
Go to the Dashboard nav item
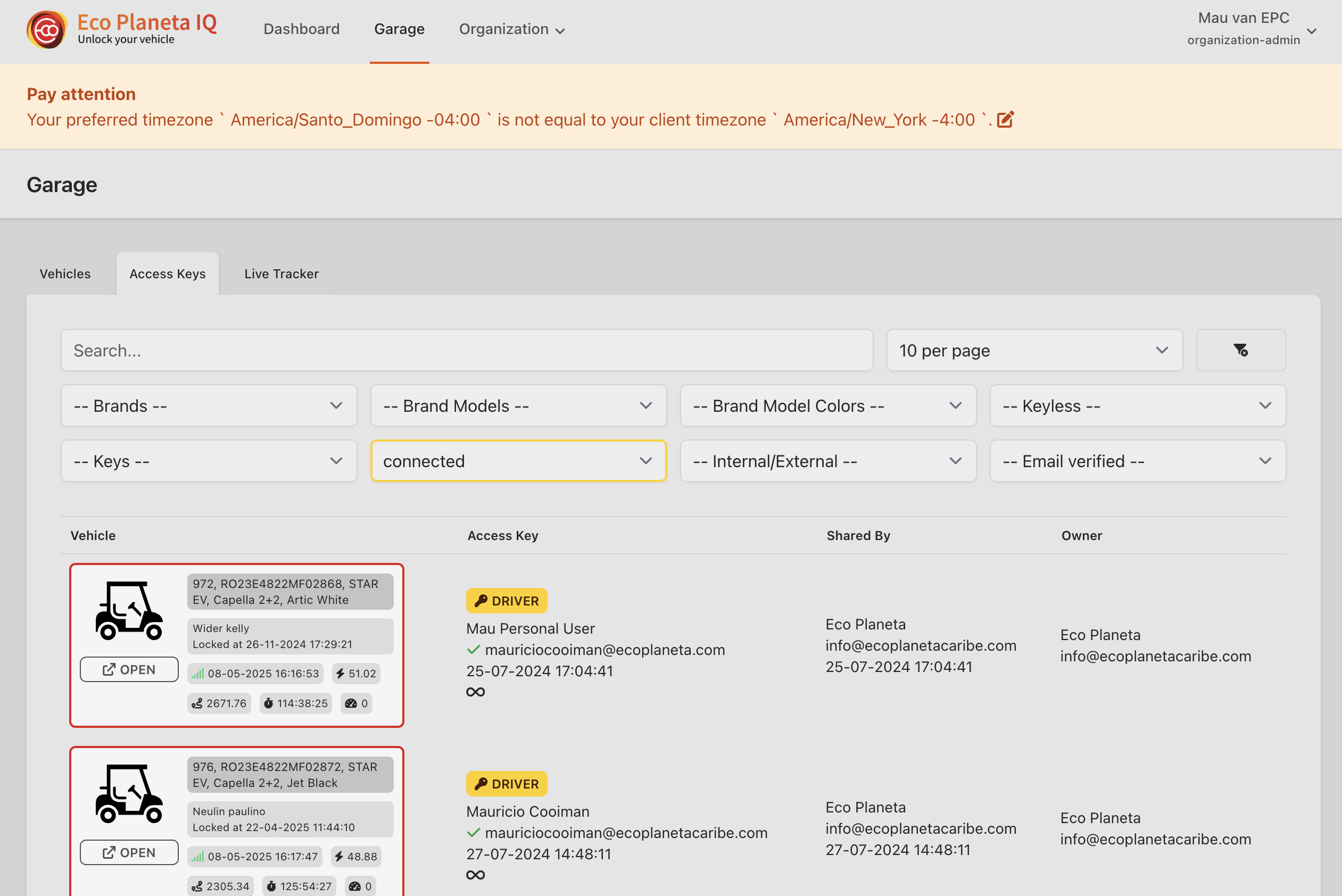coord(302,29)
